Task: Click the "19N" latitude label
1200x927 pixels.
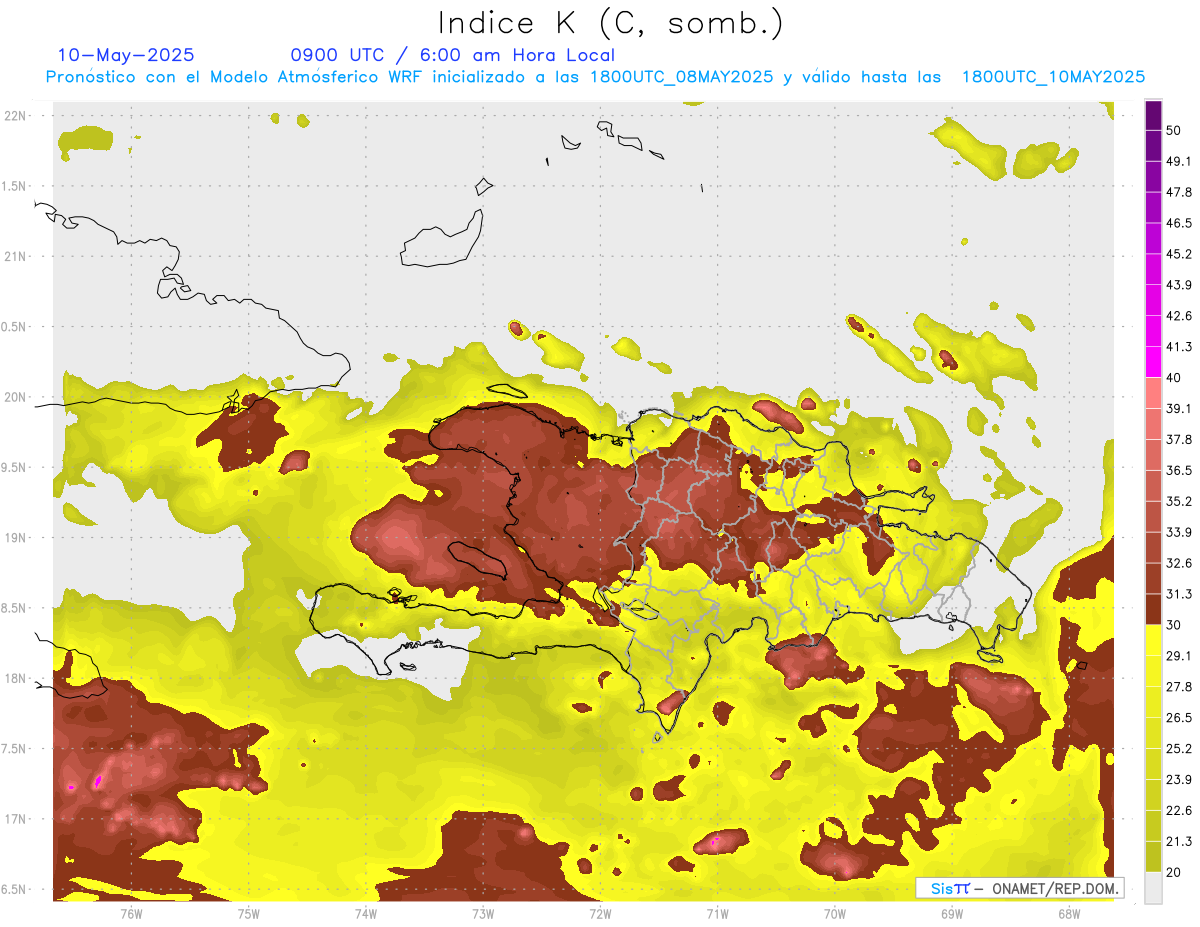Action: click(15, 538)
